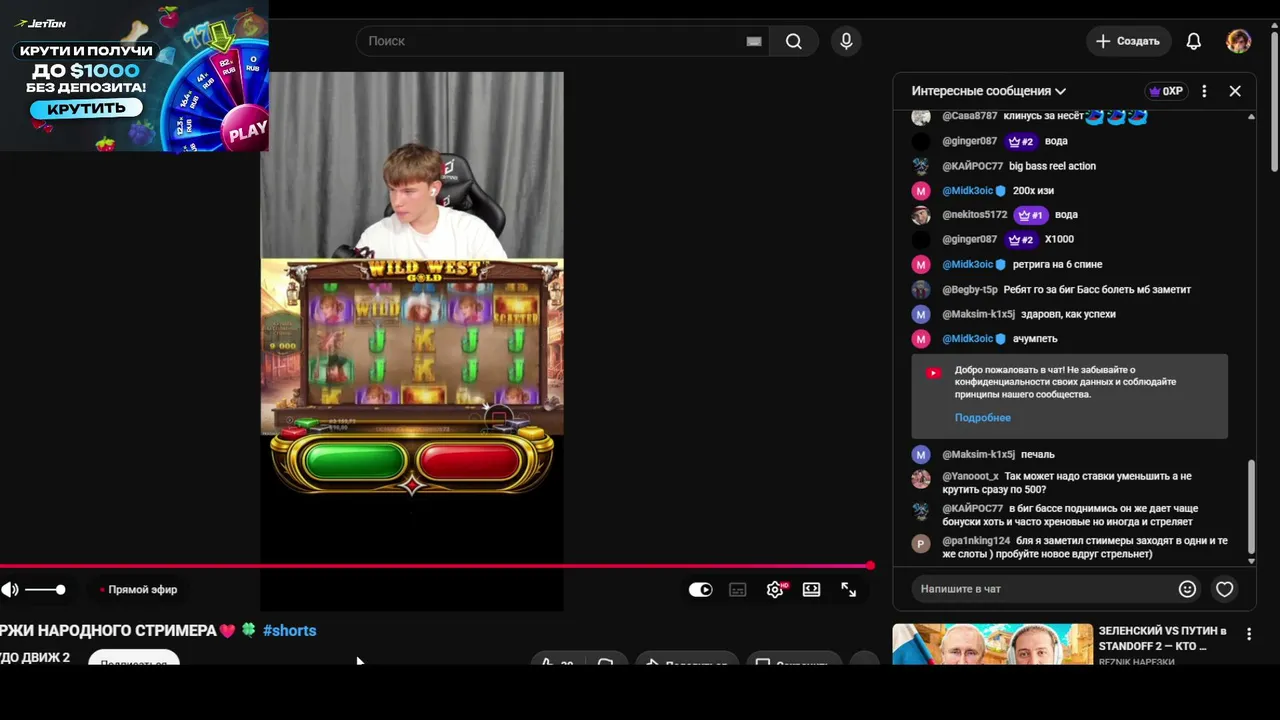
Task: Click the avatar of @pa1nking124
Action: click(x=921, y=543)
